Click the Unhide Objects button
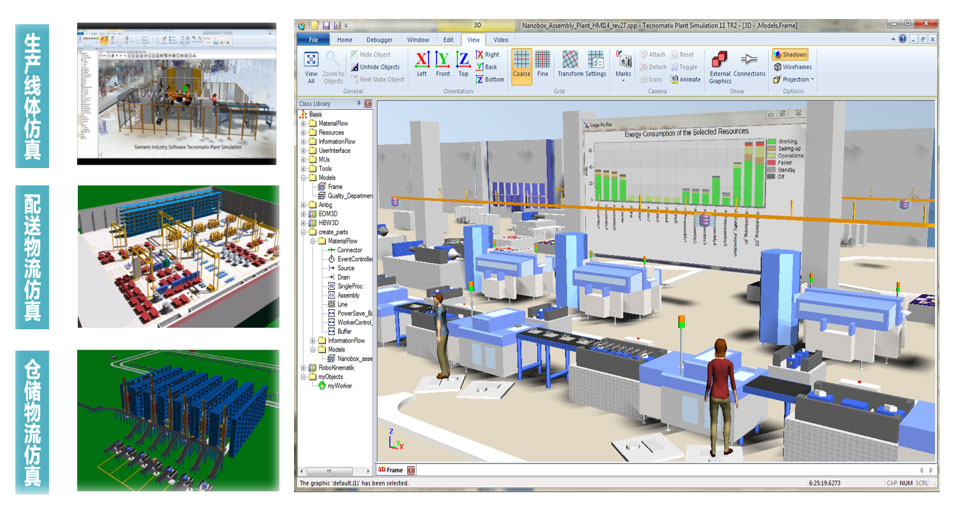 pyautogui.click(x=373, y=67)
